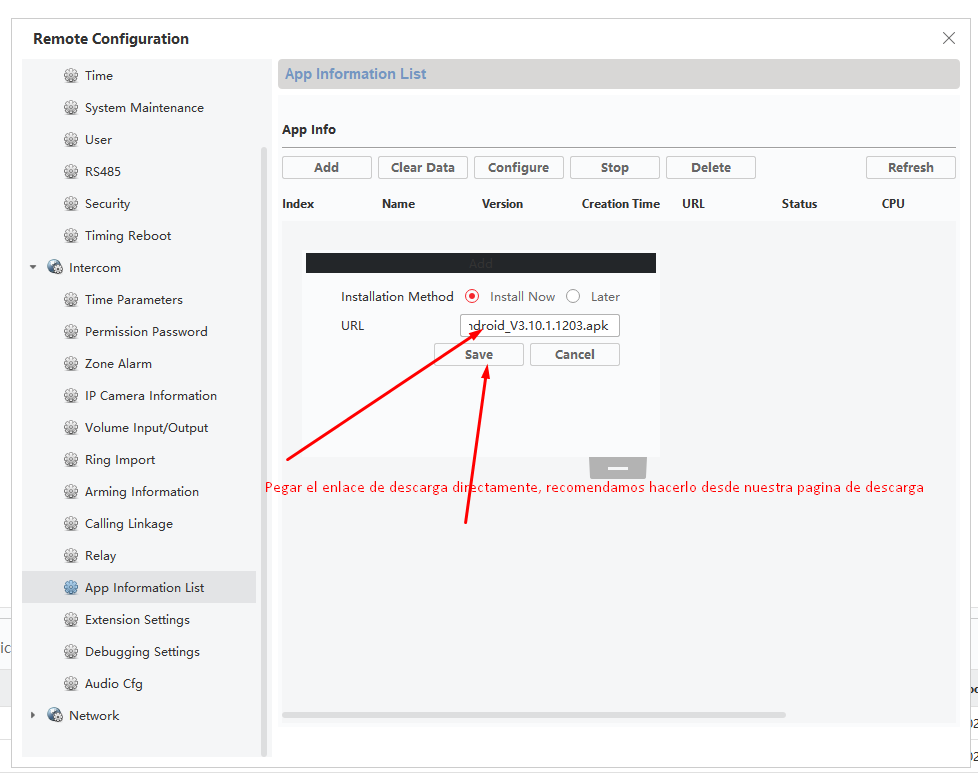Click the gear icon beside Ring Import

click(x=71, y=460)
